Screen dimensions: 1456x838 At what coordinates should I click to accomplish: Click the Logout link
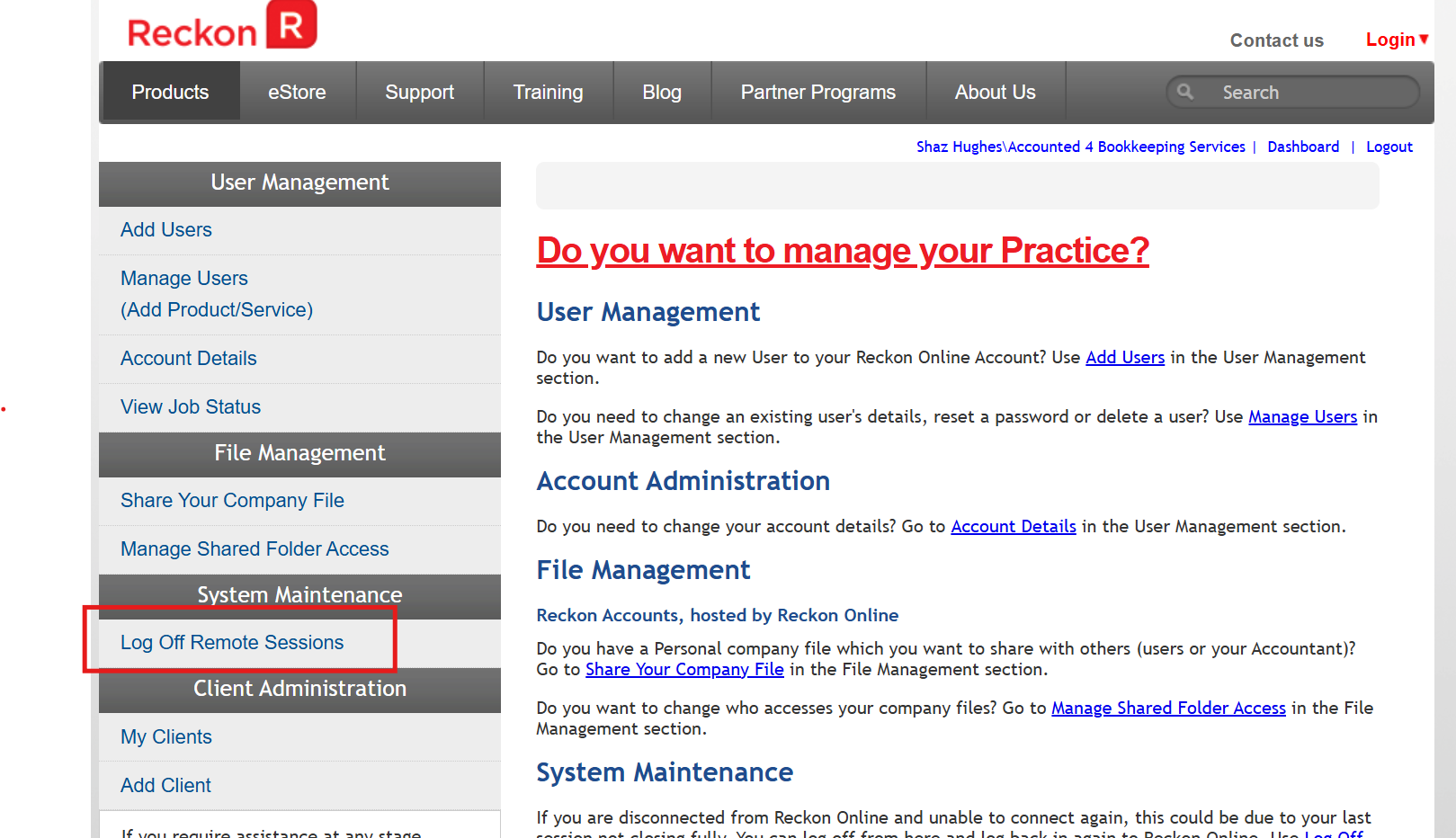click(x=1389, y=147)
